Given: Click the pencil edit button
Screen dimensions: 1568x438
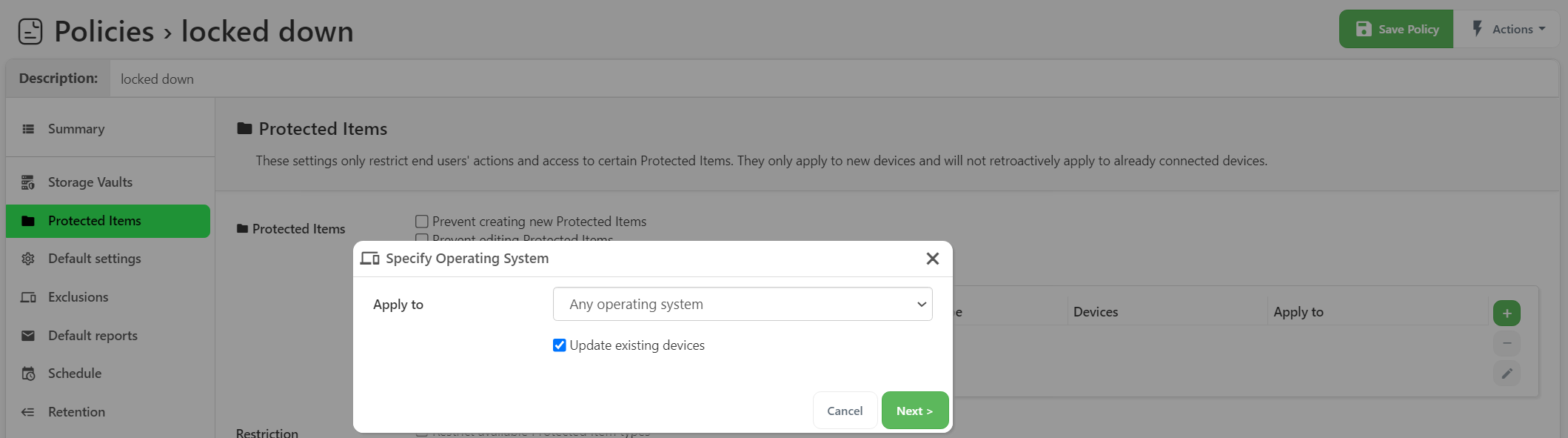Looking at the screenshot, I should coord(1507,374).
